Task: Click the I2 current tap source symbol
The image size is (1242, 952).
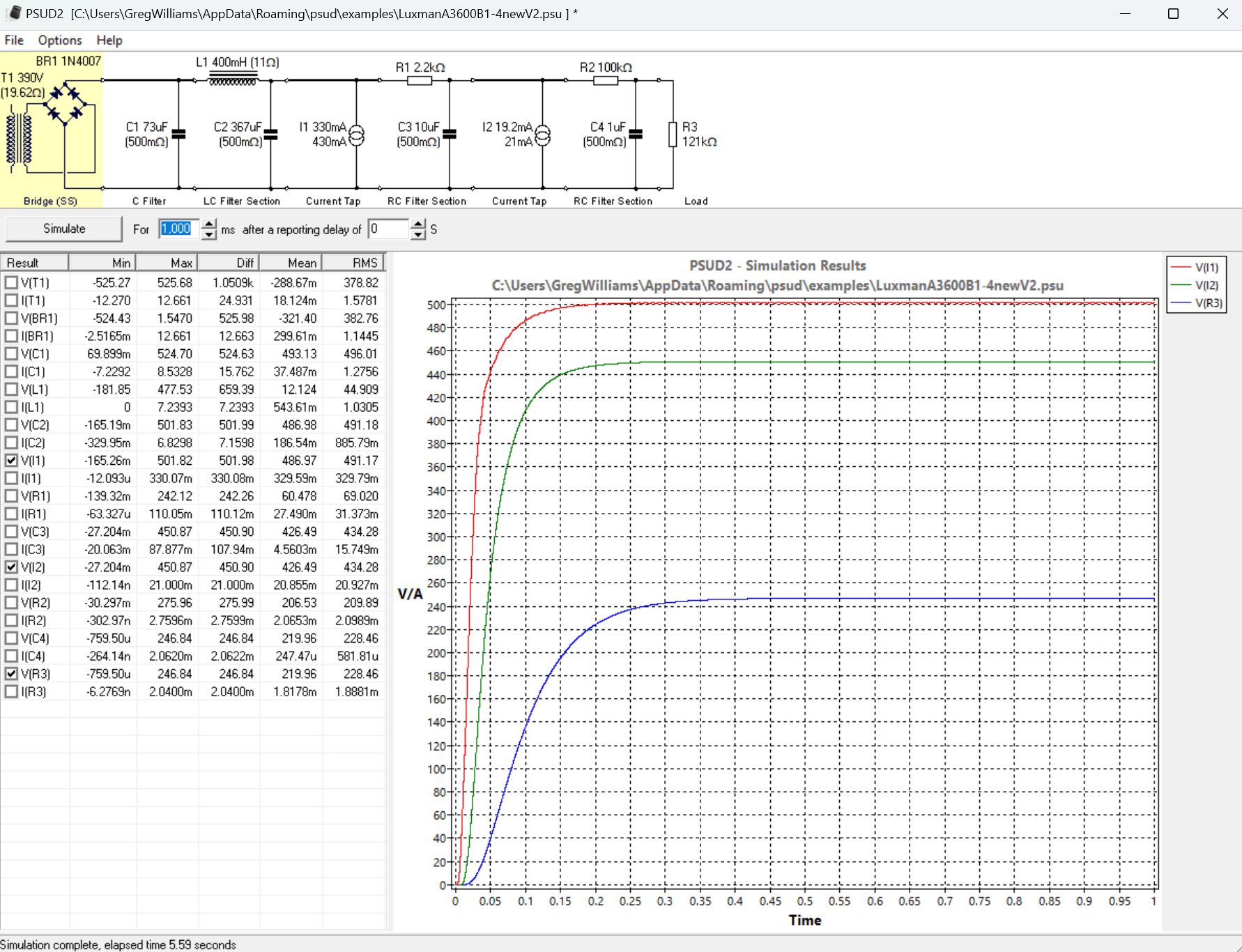Action: point(542,135)
